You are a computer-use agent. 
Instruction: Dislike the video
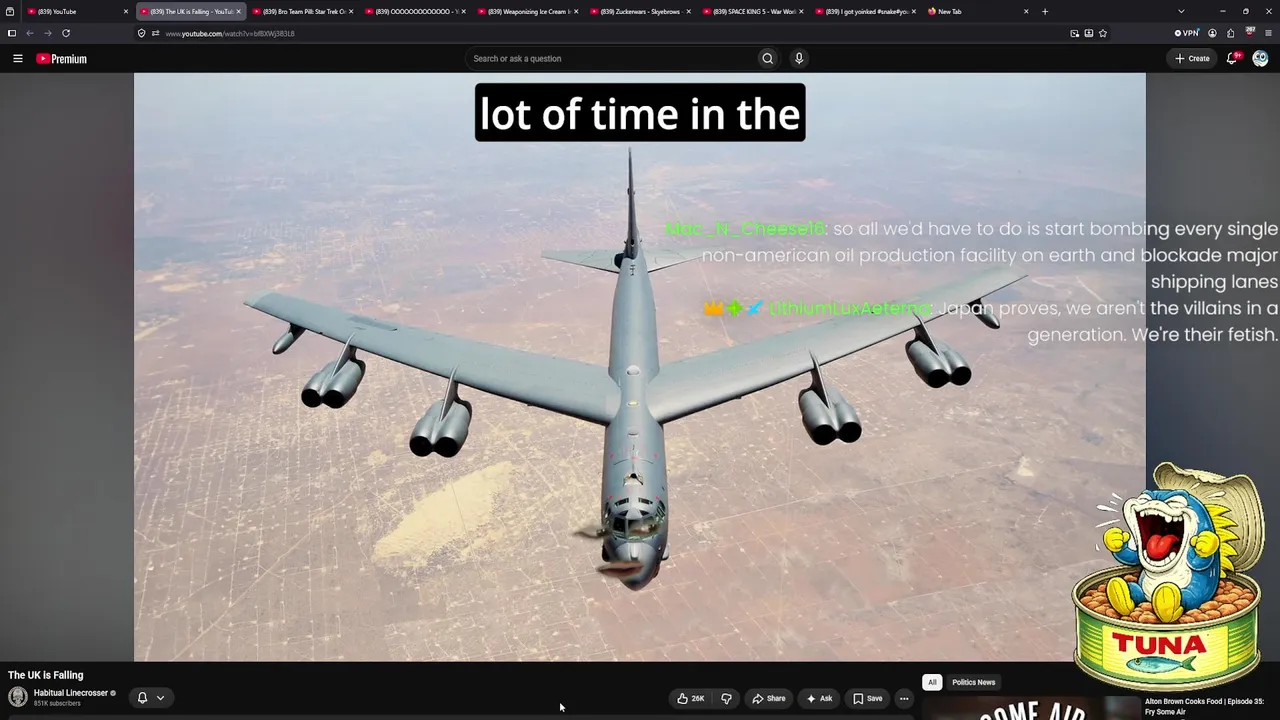coord(727,698)
